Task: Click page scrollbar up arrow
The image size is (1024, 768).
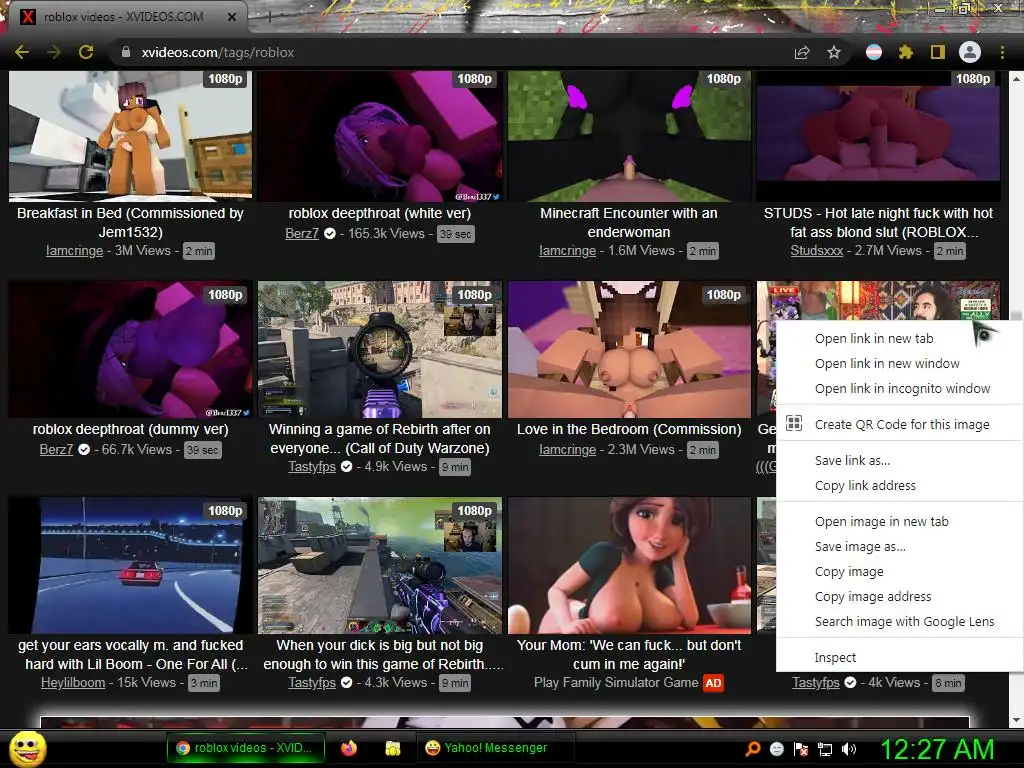Action: point(1016,78)
